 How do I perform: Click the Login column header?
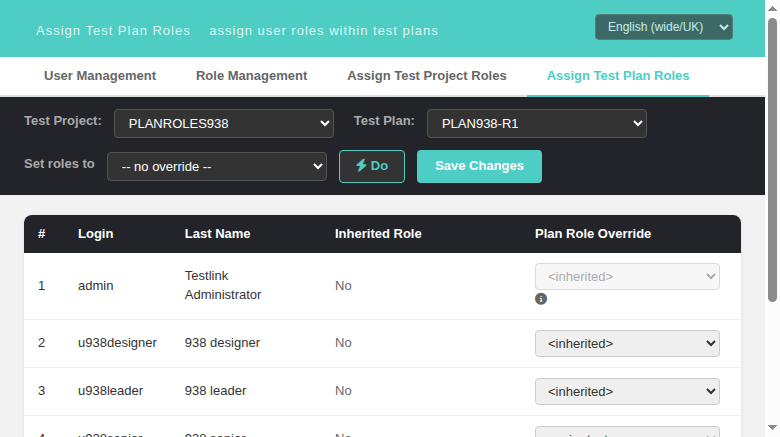click(x=96, y=234)
